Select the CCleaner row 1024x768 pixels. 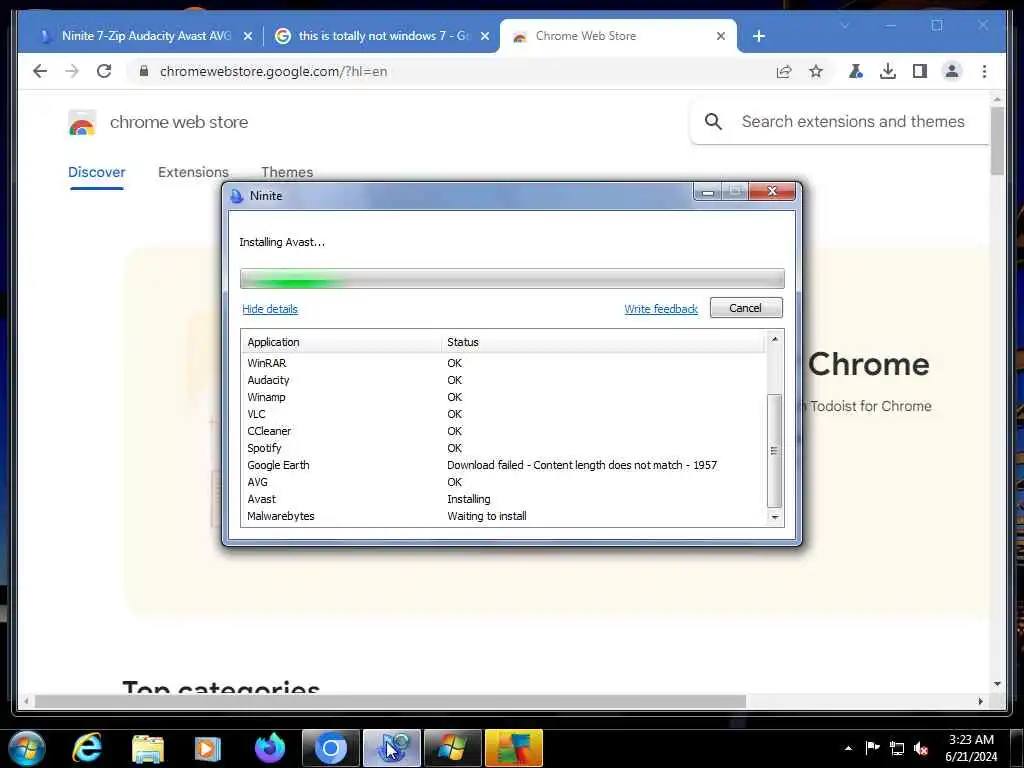(503, 431)
